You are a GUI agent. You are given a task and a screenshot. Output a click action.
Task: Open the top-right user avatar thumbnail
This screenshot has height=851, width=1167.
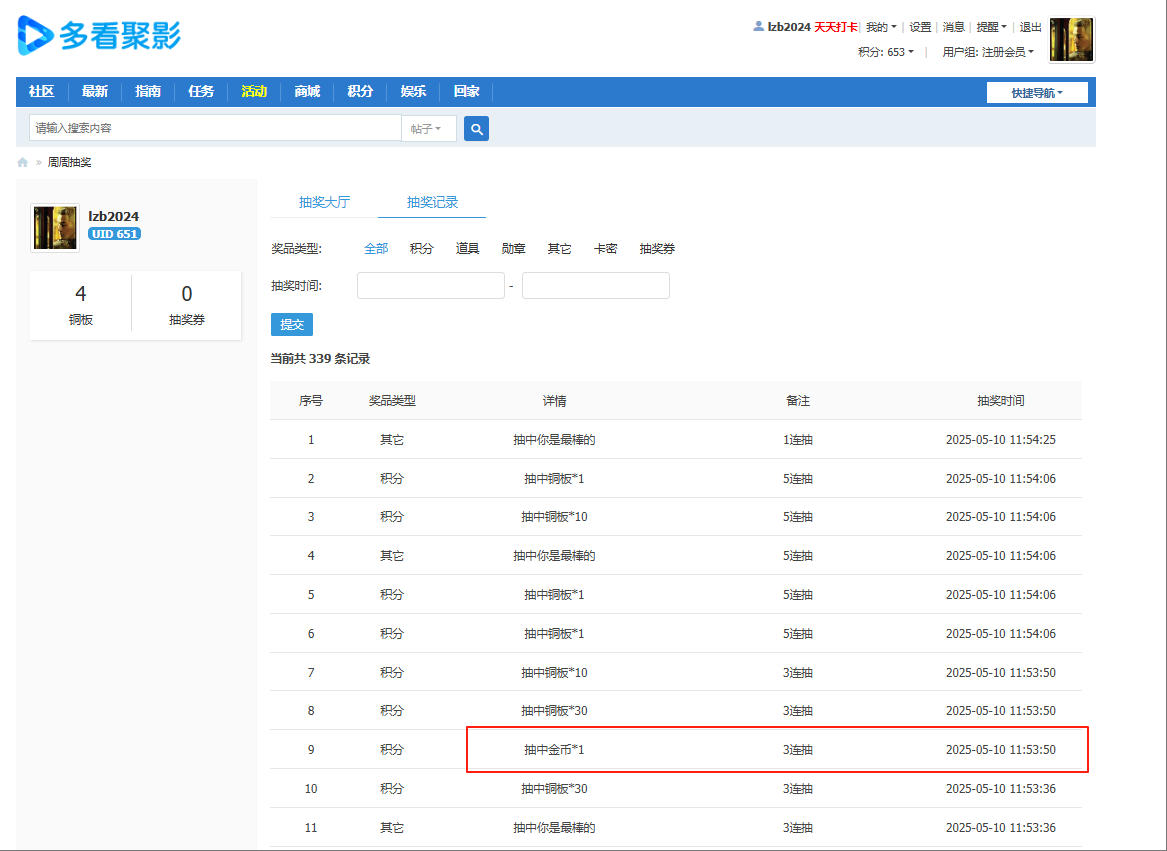click(1071, 39)
